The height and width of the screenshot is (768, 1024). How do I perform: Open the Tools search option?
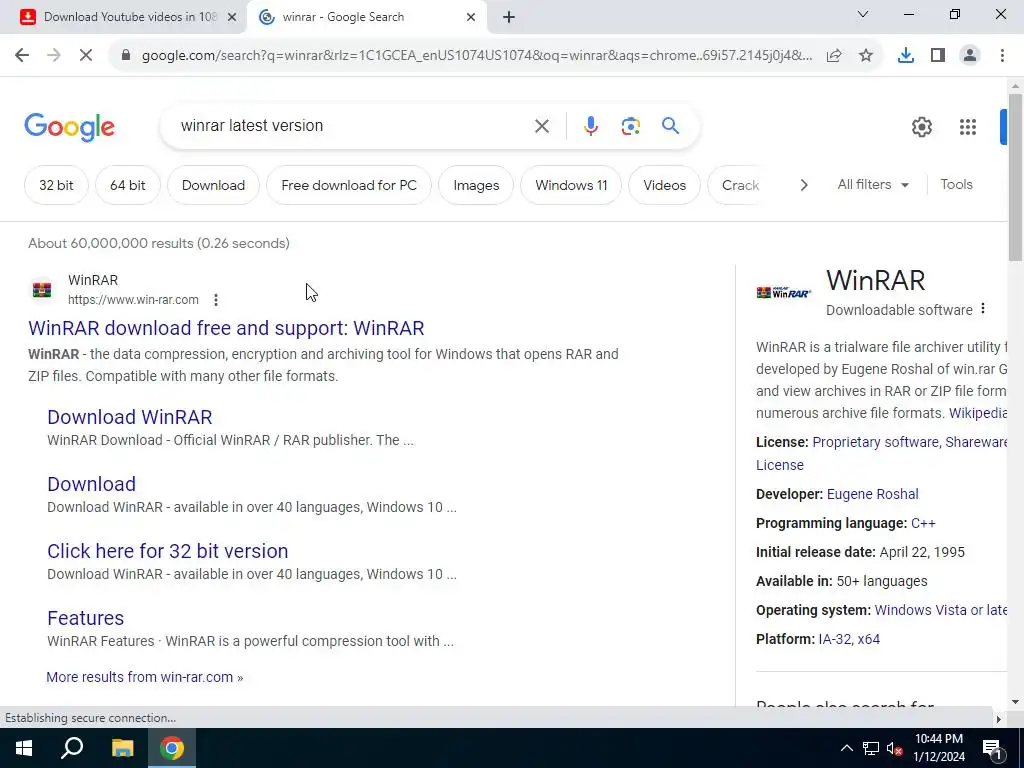956,185
